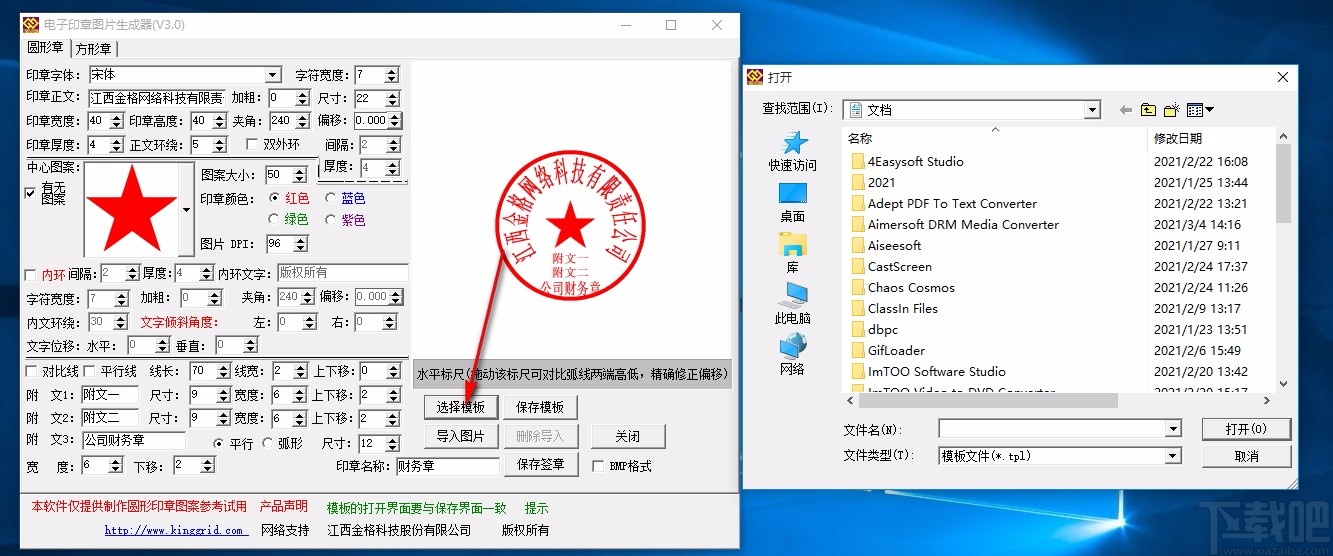Click the 印章名称 input field
Viewport: 1333px width, 556px height.
click(x=447, y=465)
